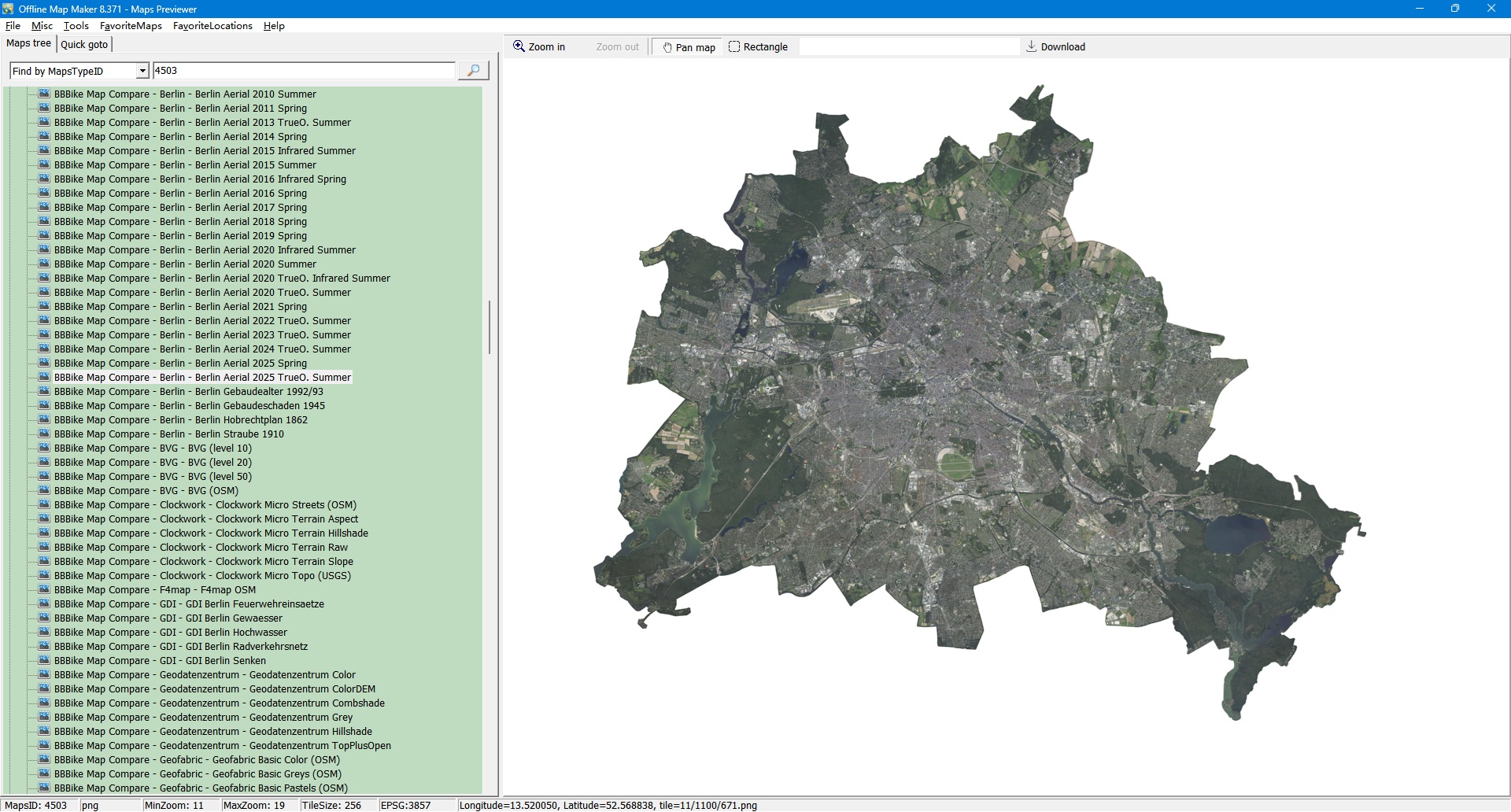Image resolution: width=1511 pixels, height=812 pixels.
Task: Click the magnifier search button
Action: (473, 71)
